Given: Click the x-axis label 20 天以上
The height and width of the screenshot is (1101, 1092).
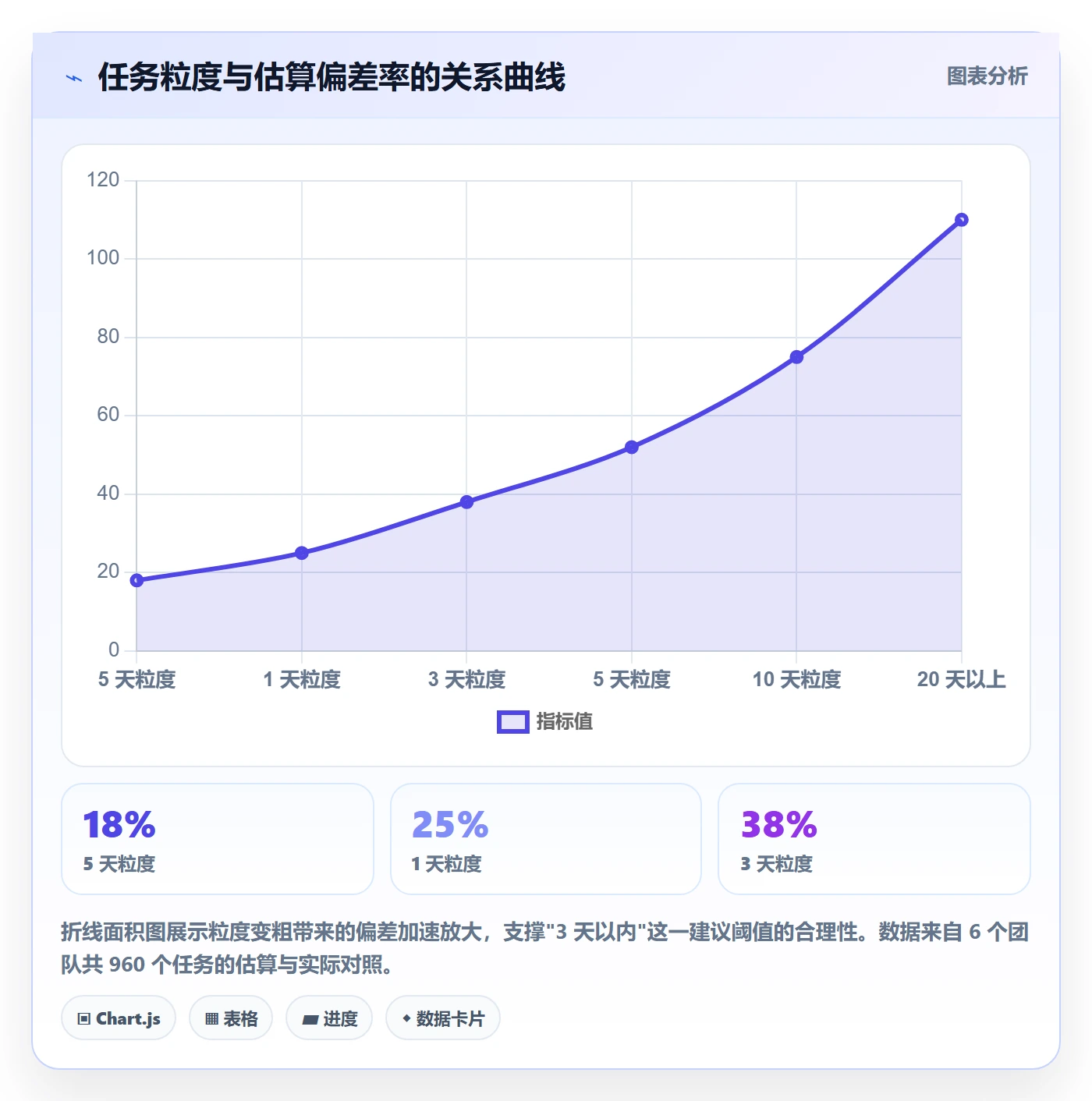Looking at the screenshot, I should pos(961,679).
